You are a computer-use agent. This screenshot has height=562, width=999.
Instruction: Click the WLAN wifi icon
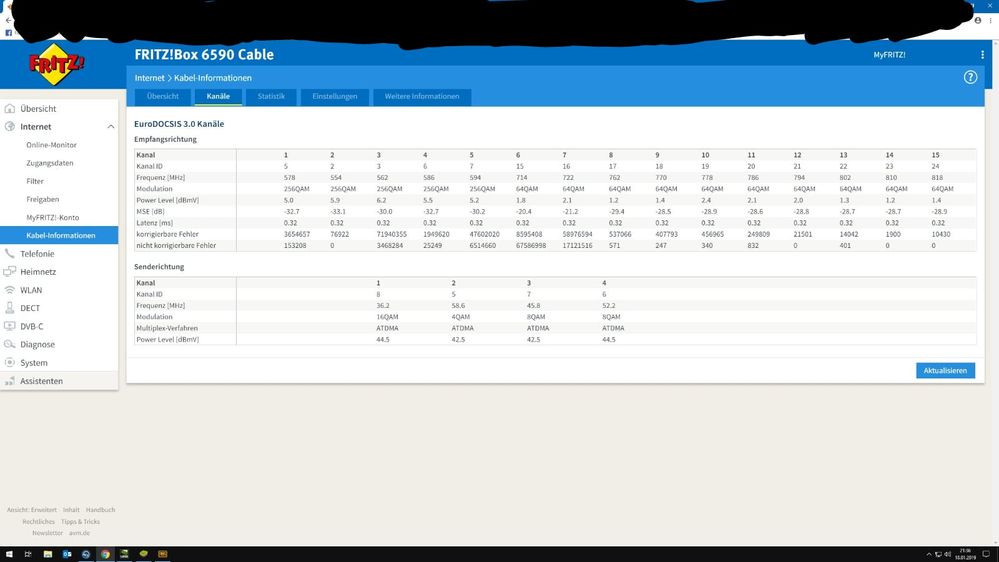pos(10,289)
